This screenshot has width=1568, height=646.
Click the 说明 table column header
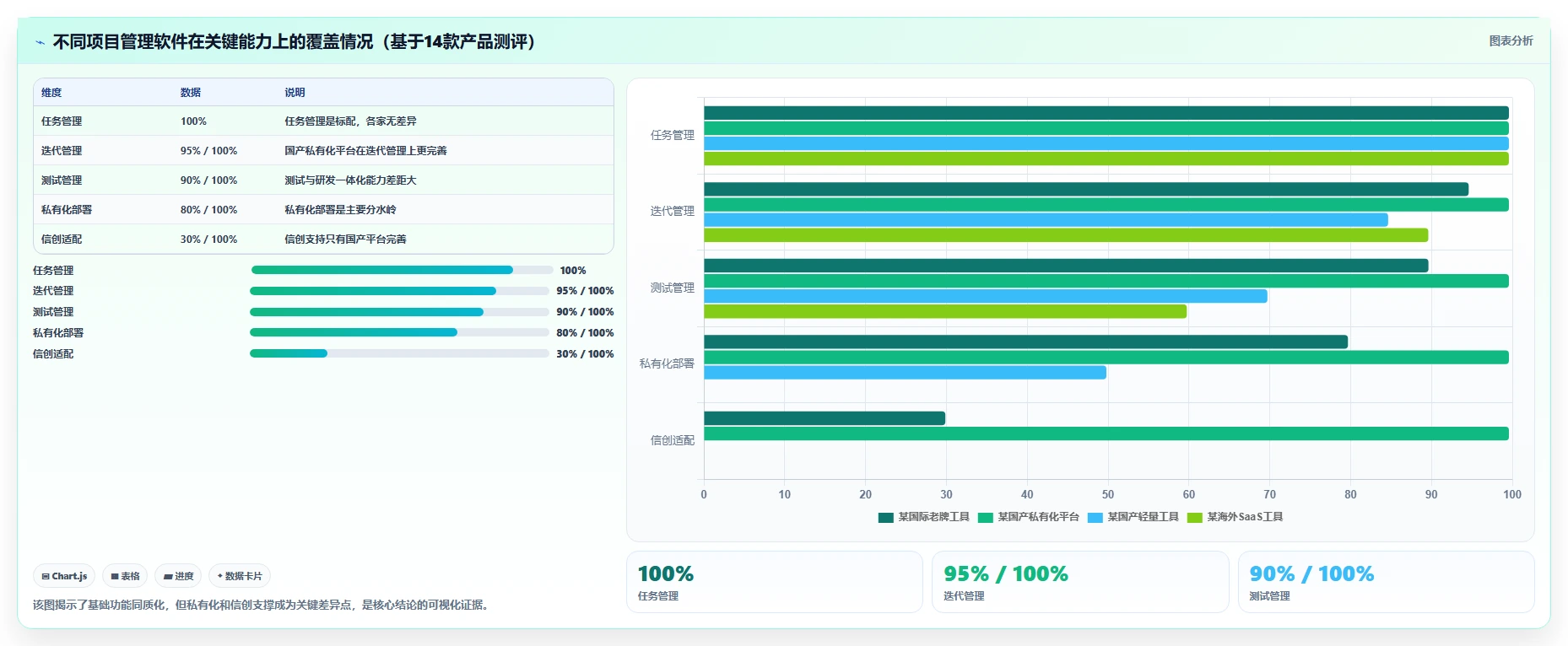point(295,93)
